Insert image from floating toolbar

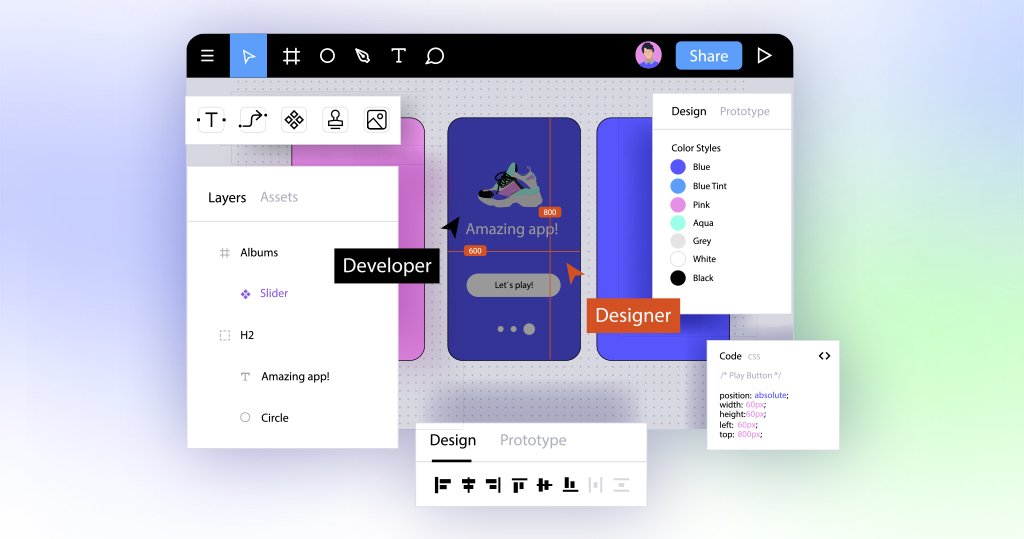376,120
